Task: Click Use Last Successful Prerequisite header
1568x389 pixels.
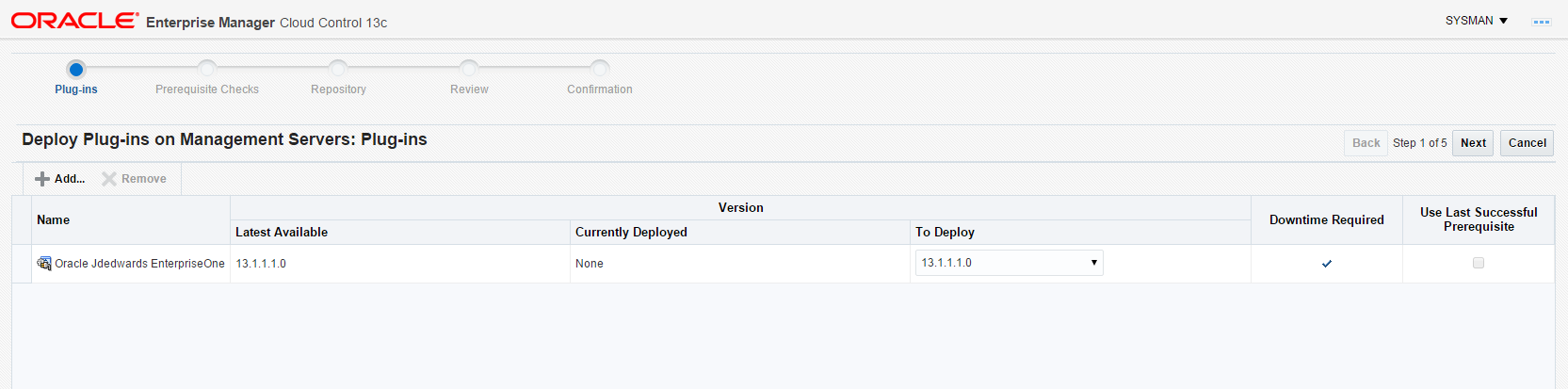Action: [1479, 219]
